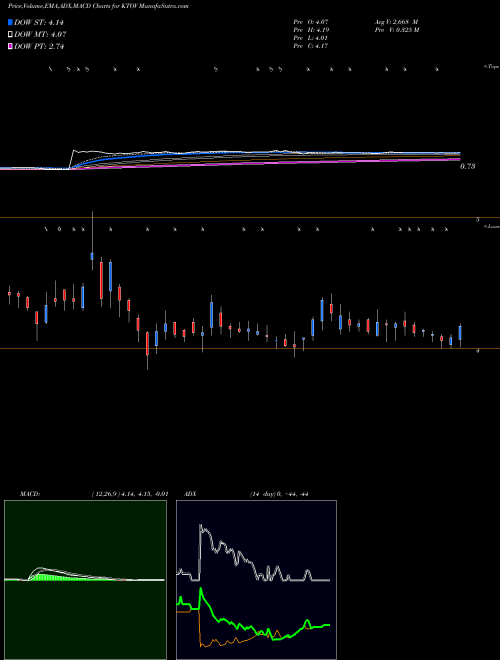Viewport: 500px width, 660px height.
Task: Click the '<Lows' marker label
Action: tap(491, 226)
